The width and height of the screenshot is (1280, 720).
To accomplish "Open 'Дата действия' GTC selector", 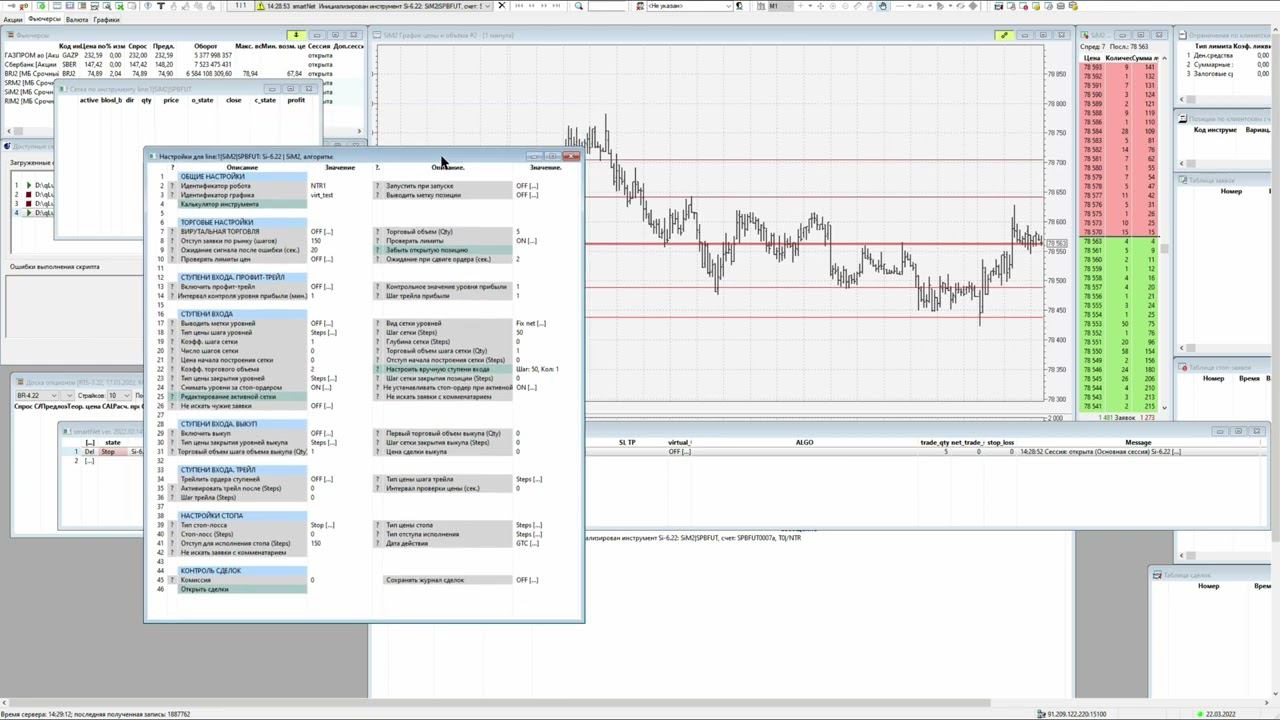I will [527, 543].
